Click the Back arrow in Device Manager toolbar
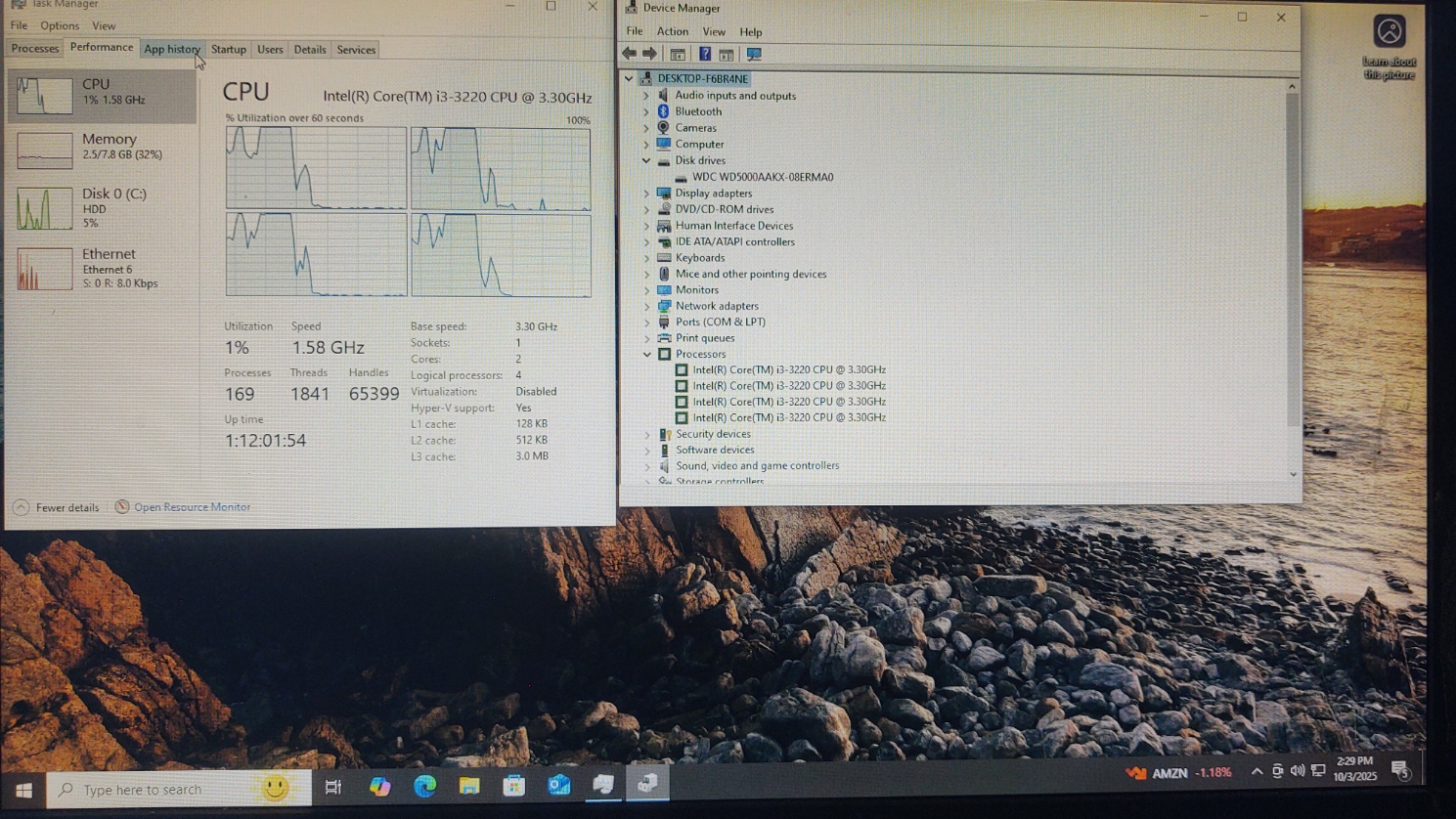The height and width of the screenshot is (819, 1456). coord(629,55)
